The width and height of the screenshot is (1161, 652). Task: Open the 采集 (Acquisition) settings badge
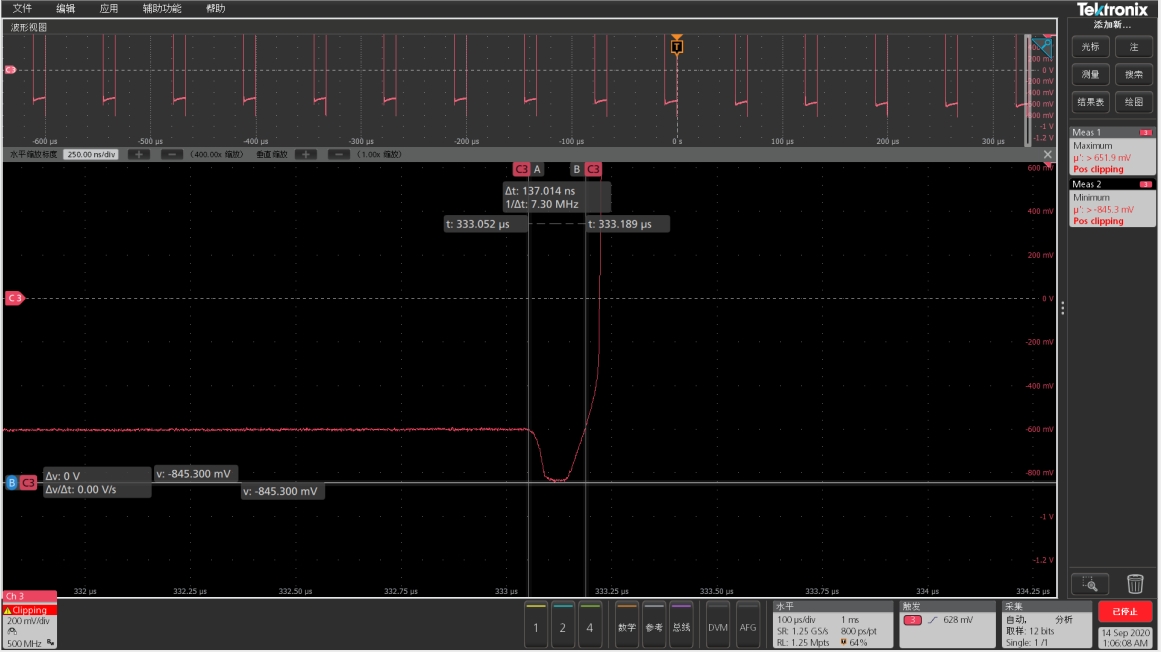coord(1047,625)
